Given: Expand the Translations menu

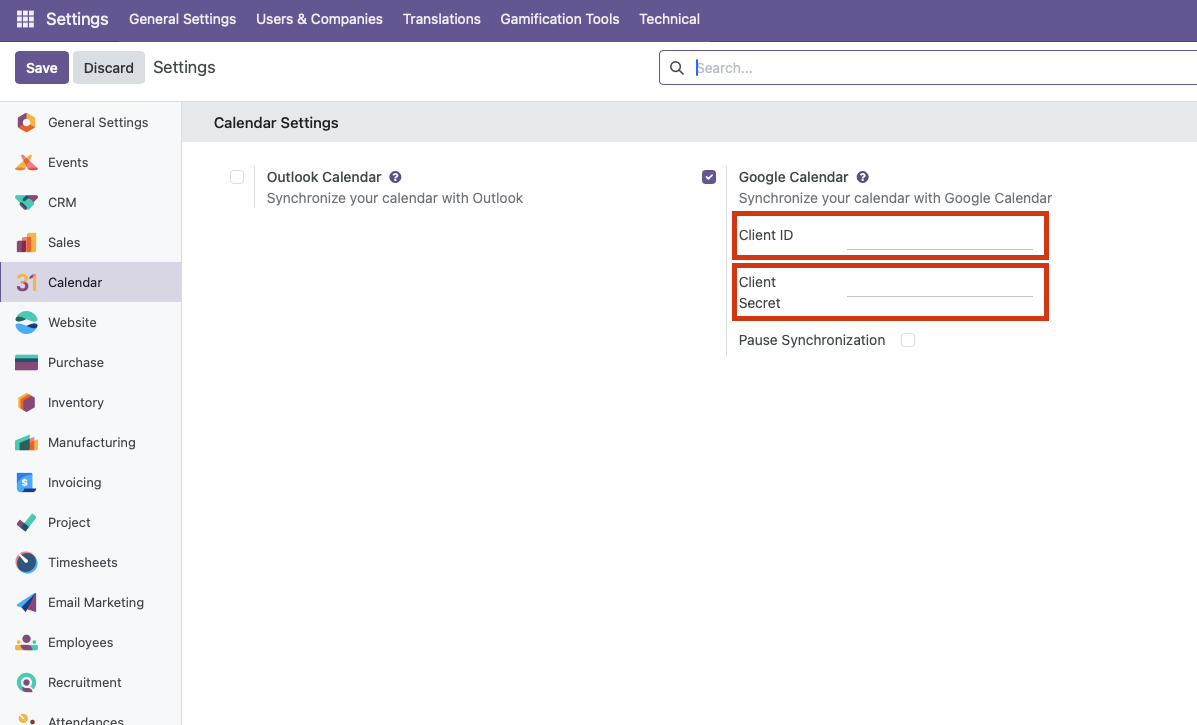Looking at the screenshot, I should click(441, 19).
